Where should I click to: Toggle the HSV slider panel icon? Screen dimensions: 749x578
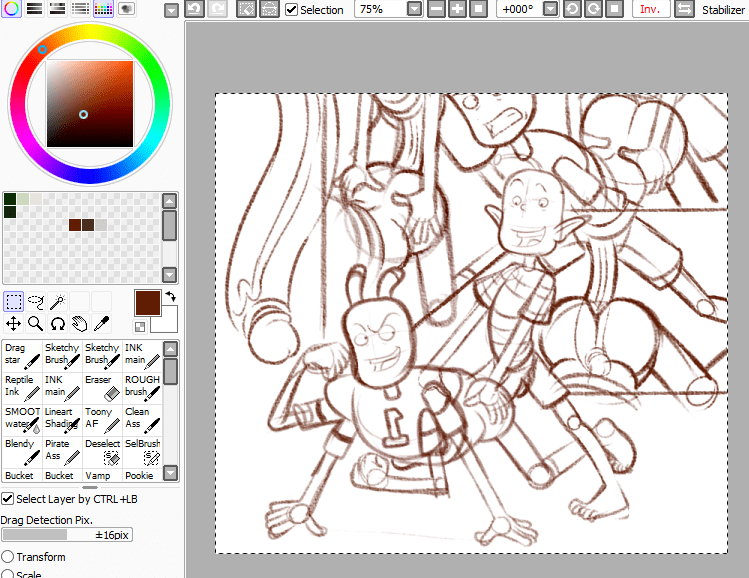click(x=57, y=8)
